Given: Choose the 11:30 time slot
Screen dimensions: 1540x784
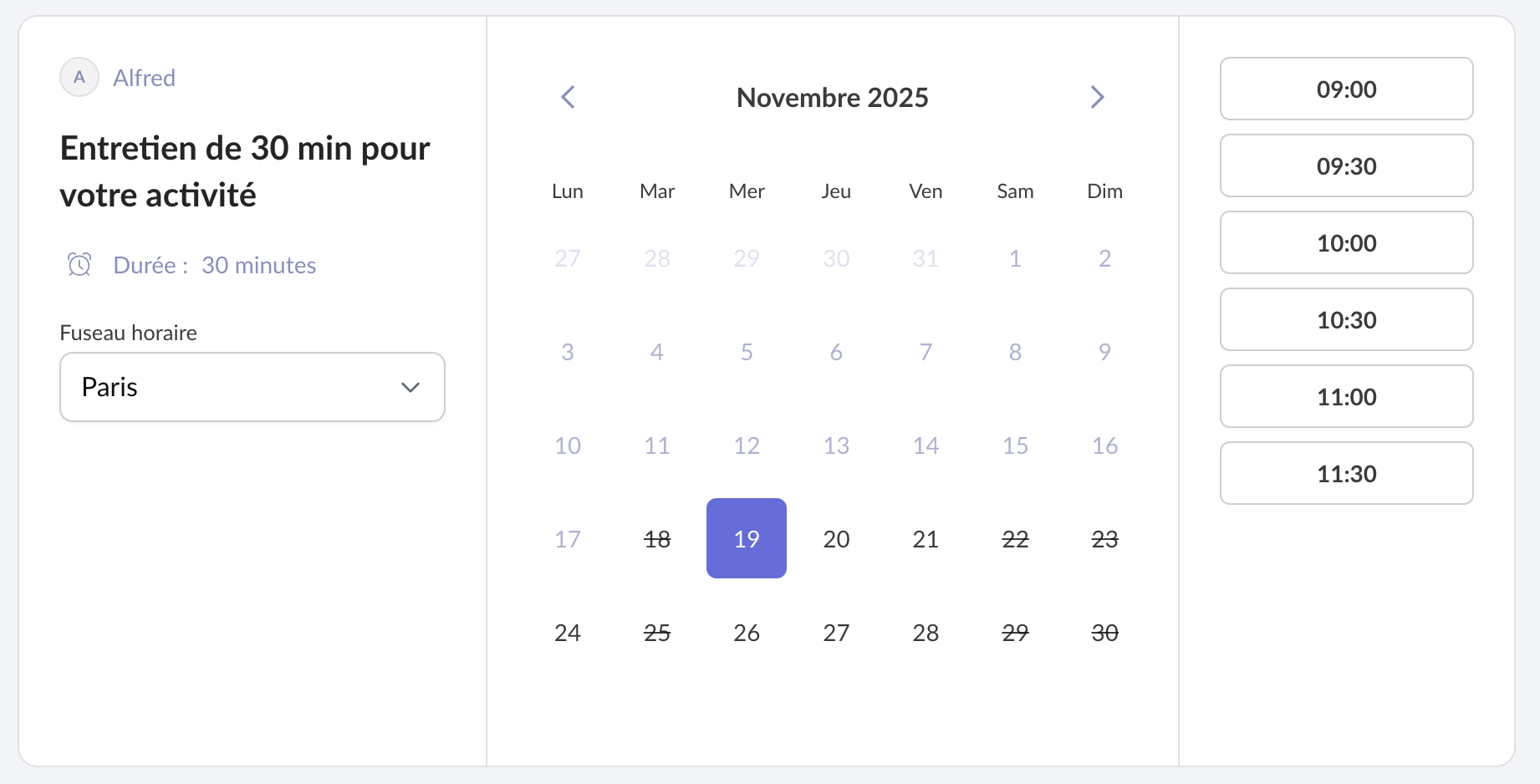Looking at the screenshot, I should pos(1346,474).
